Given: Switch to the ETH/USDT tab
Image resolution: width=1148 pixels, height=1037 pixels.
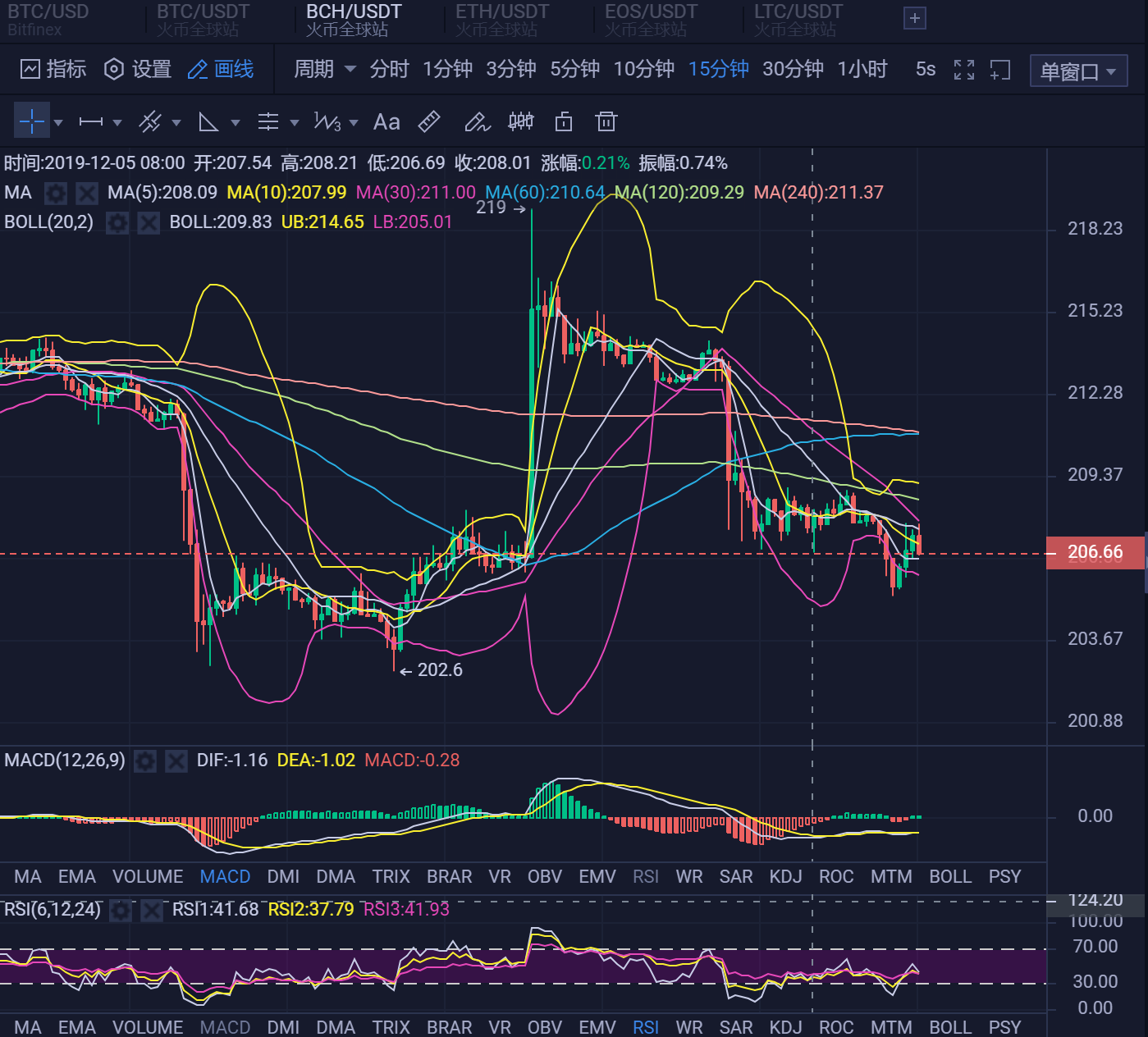Looking at the screenshot, I should click(x=502, y=21).
